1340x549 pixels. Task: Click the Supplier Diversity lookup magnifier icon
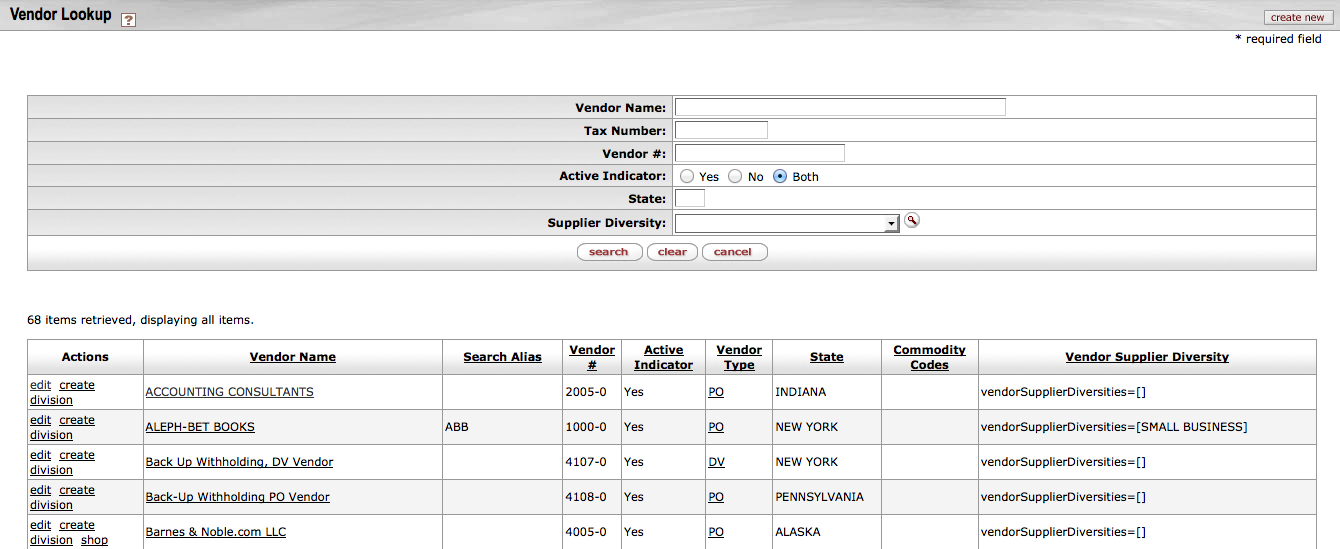(911, 220)
